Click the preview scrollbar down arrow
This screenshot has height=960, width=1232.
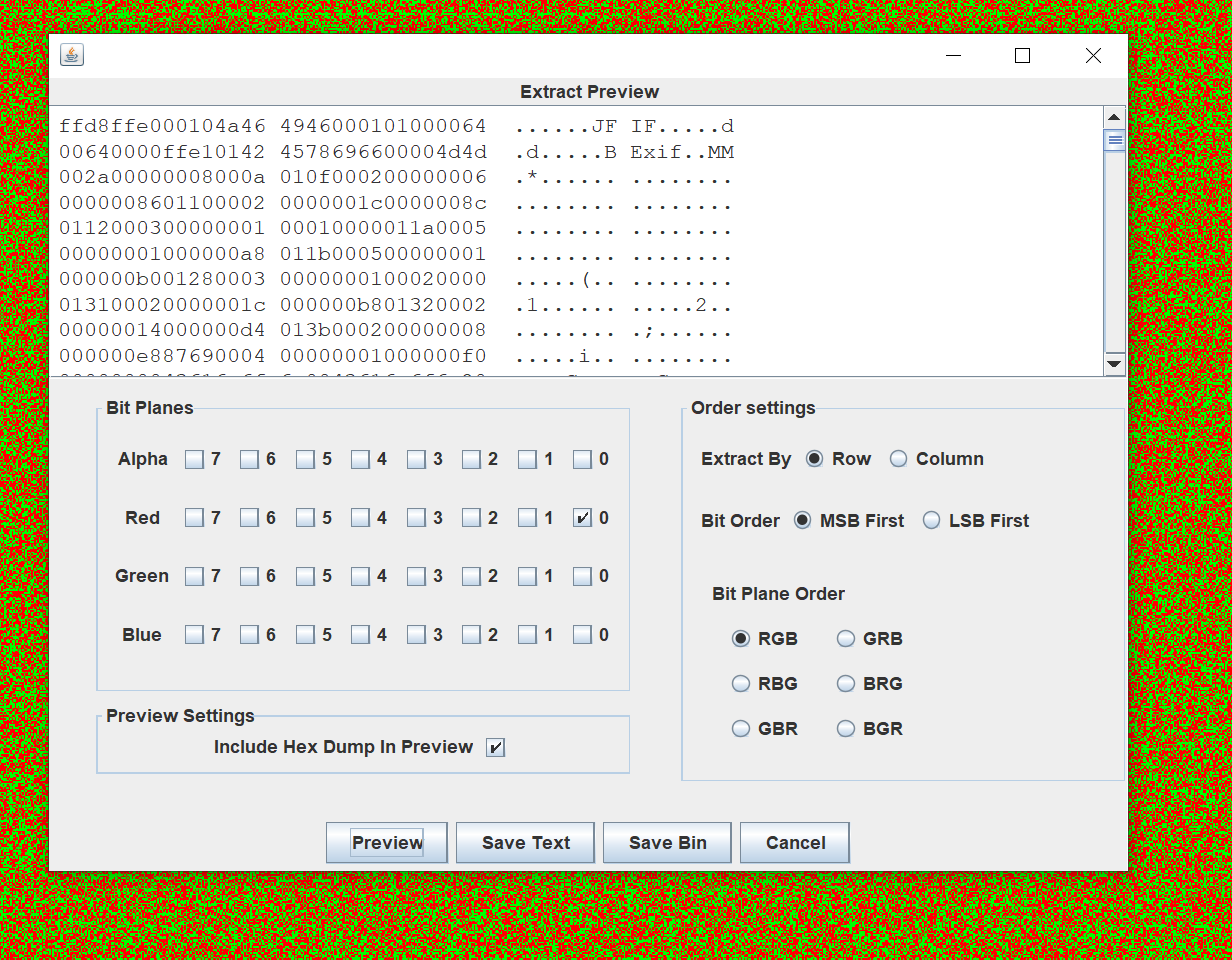pos(1114,364)
